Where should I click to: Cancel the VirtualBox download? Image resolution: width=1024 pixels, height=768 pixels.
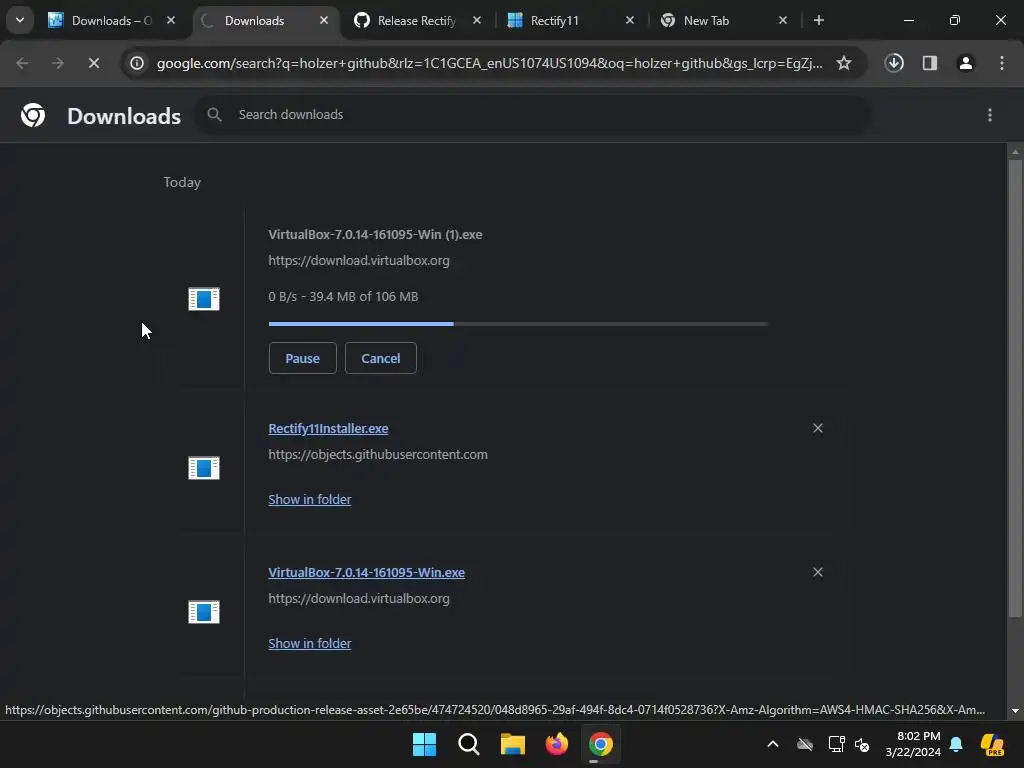coord(381,358)
